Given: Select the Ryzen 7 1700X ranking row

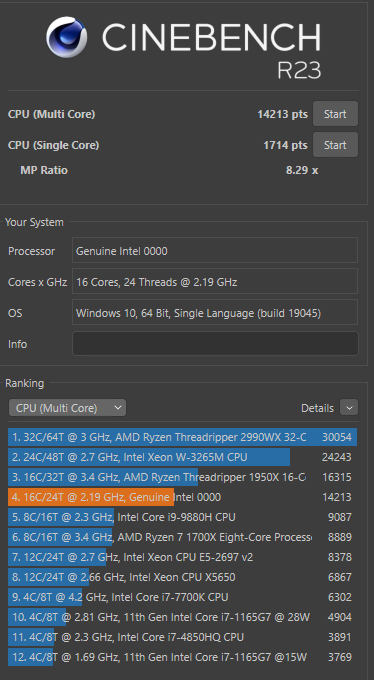Looking at the screenshot, I should click(183, 537).
